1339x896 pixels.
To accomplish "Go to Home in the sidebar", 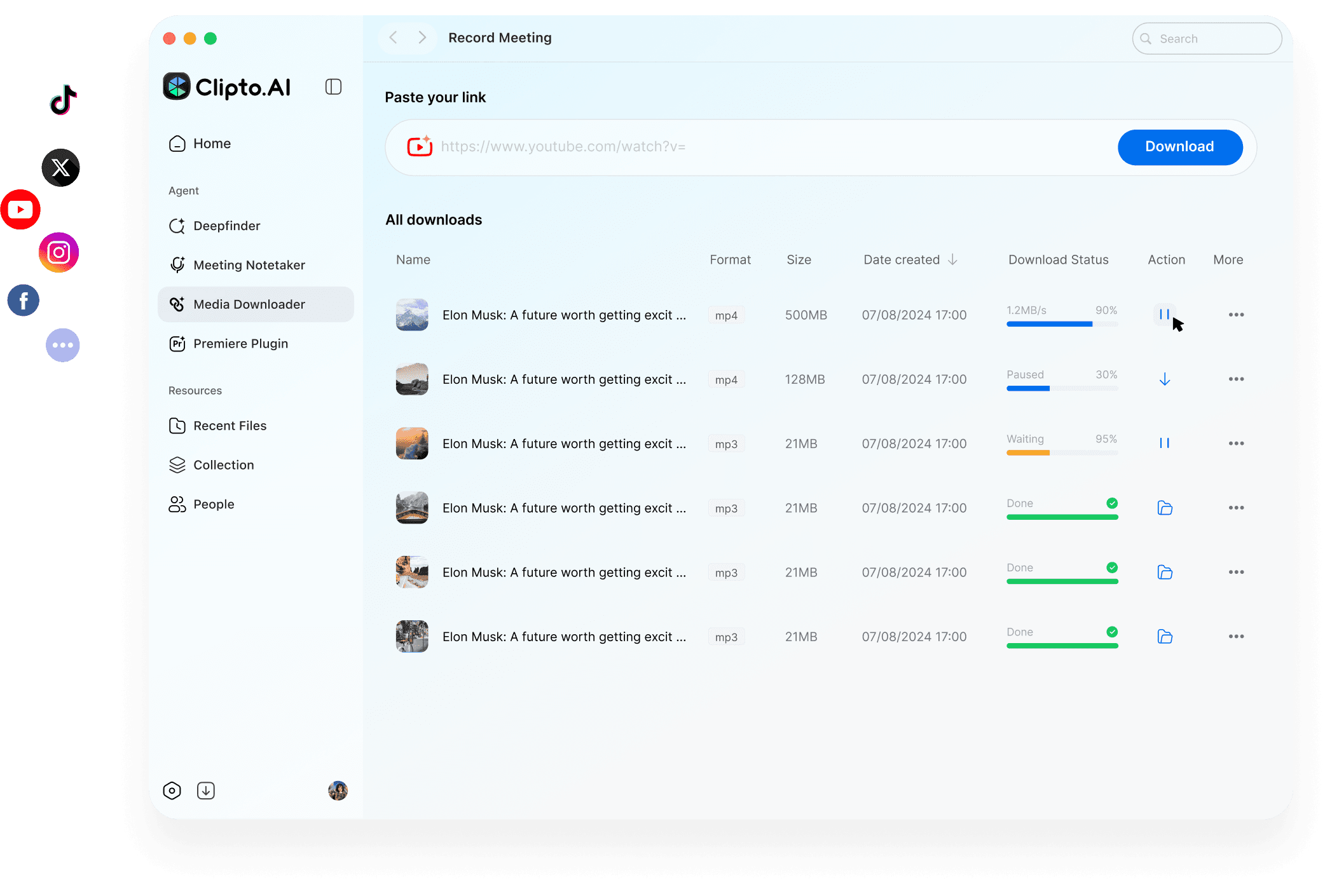I will (x=211, y=144).
